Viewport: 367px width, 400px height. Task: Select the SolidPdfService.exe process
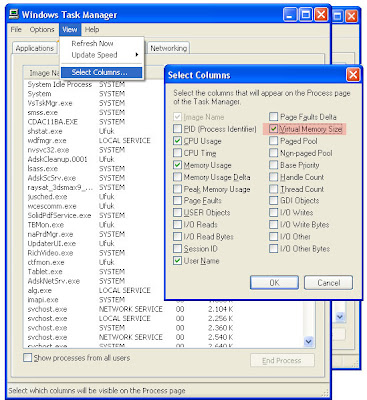coord(59,215)
